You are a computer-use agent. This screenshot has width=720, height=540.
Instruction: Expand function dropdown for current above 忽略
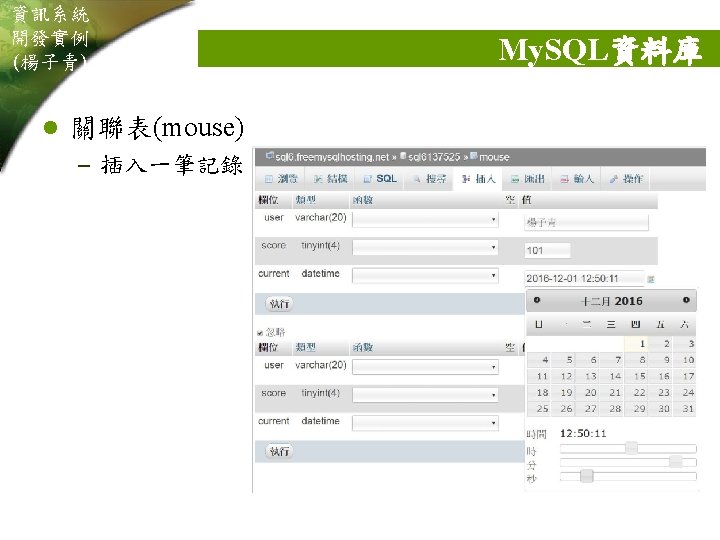(x=425, y=276)
